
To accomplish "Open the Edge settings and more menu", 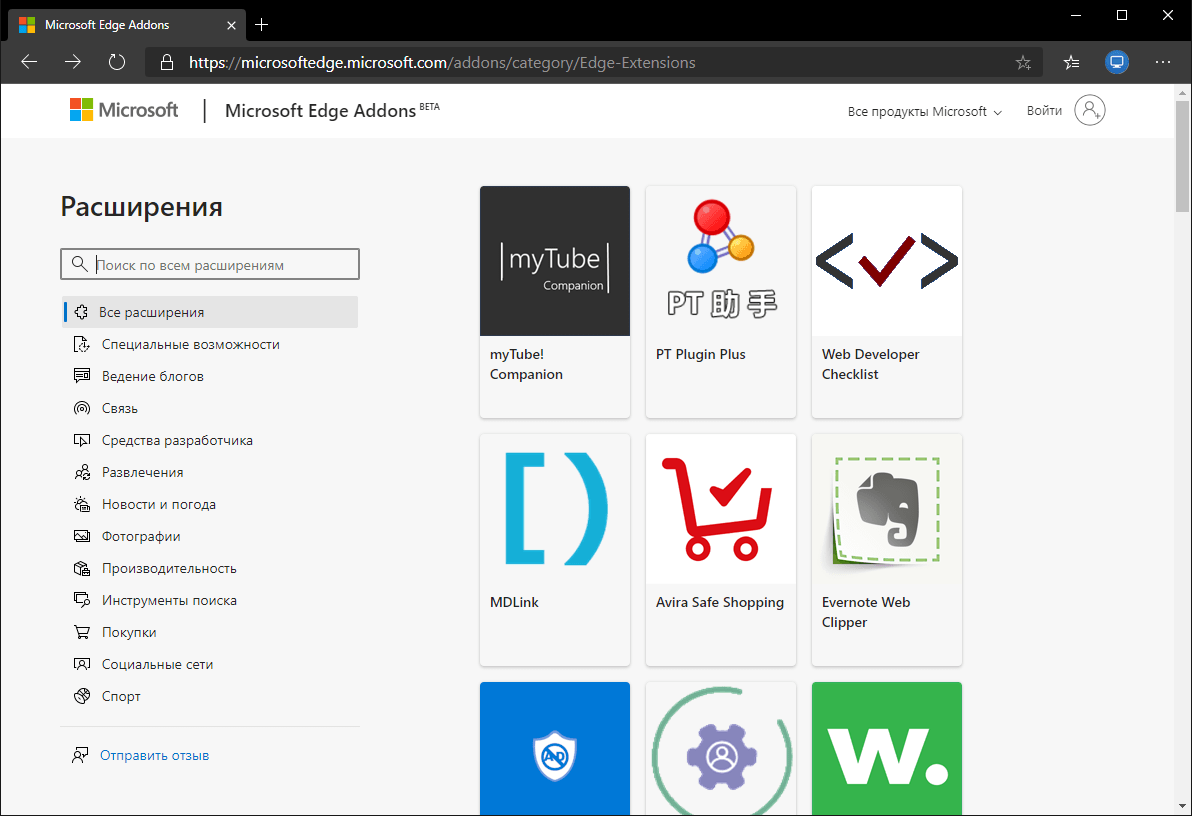I will point(1162,62).
